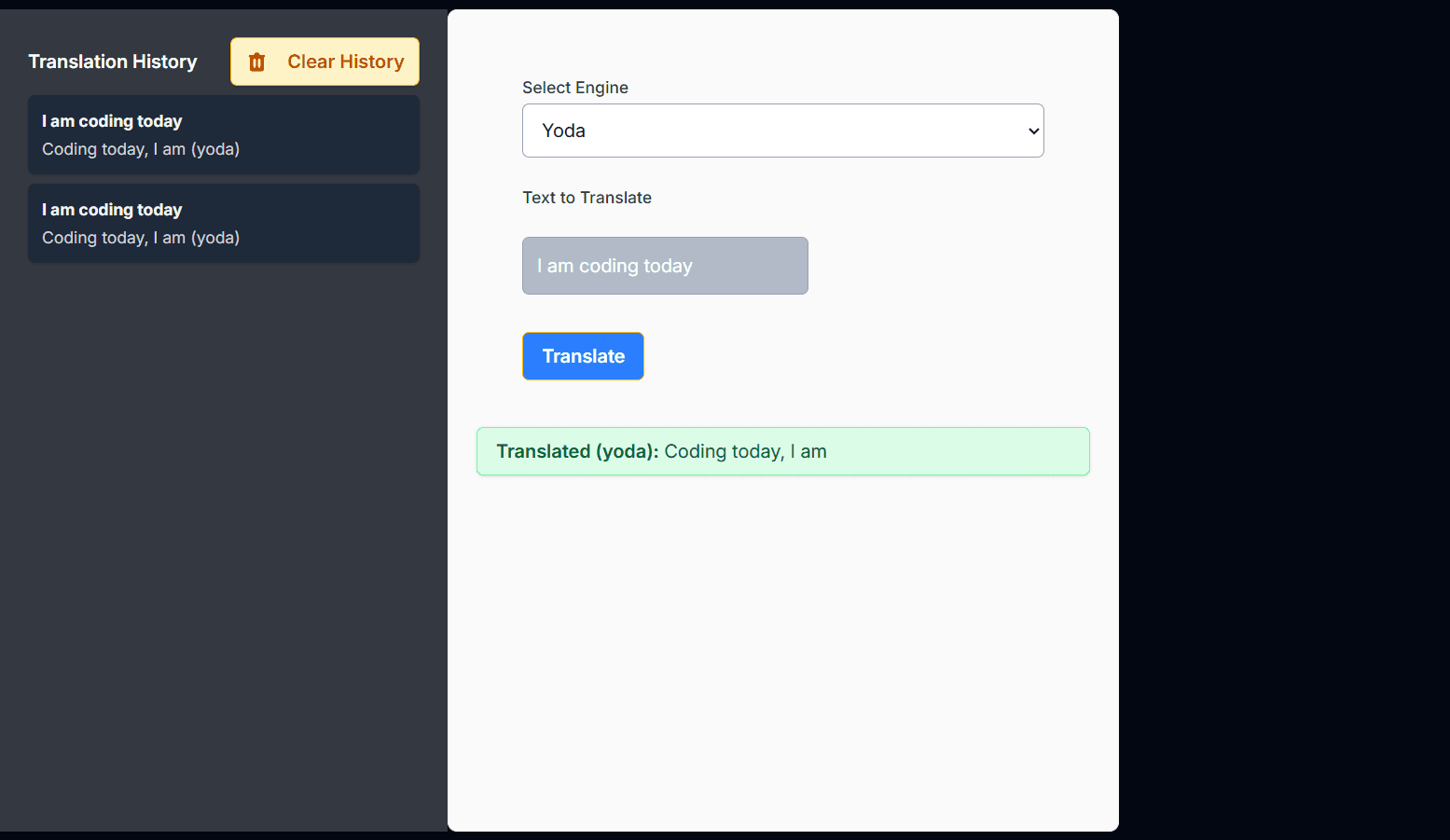1450x840 pixels.
Task: Select the first translation history entry
Action: click(224, 134)
